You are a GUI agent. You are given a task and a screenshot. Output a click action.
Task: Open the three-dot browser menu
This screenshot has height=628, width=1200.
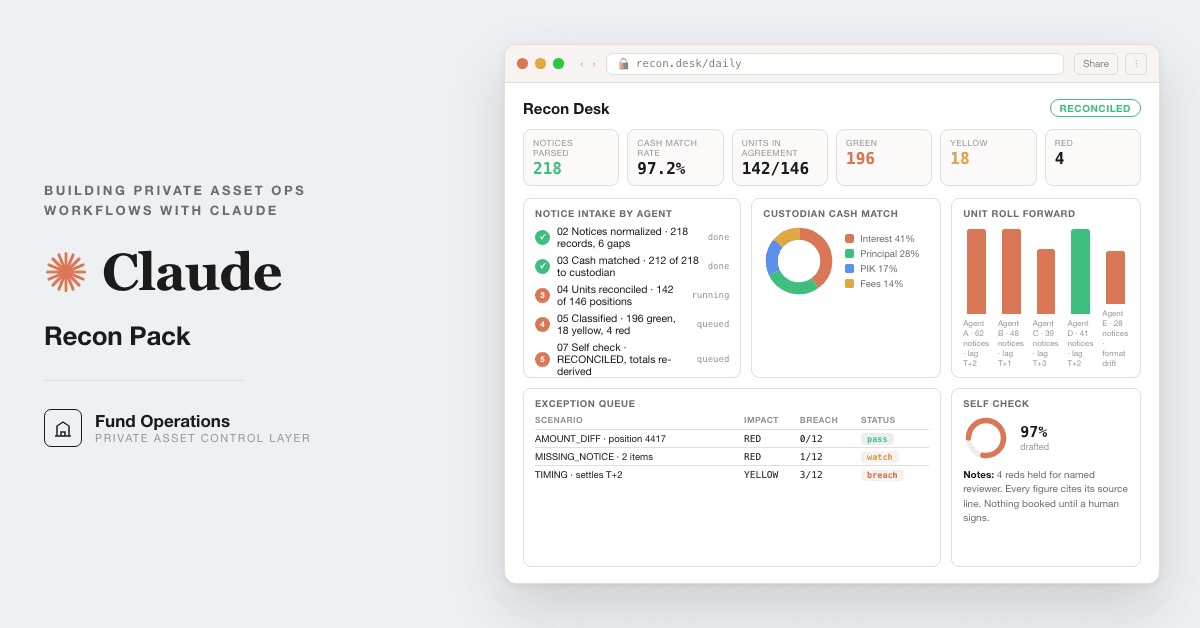click(1136, 64)
